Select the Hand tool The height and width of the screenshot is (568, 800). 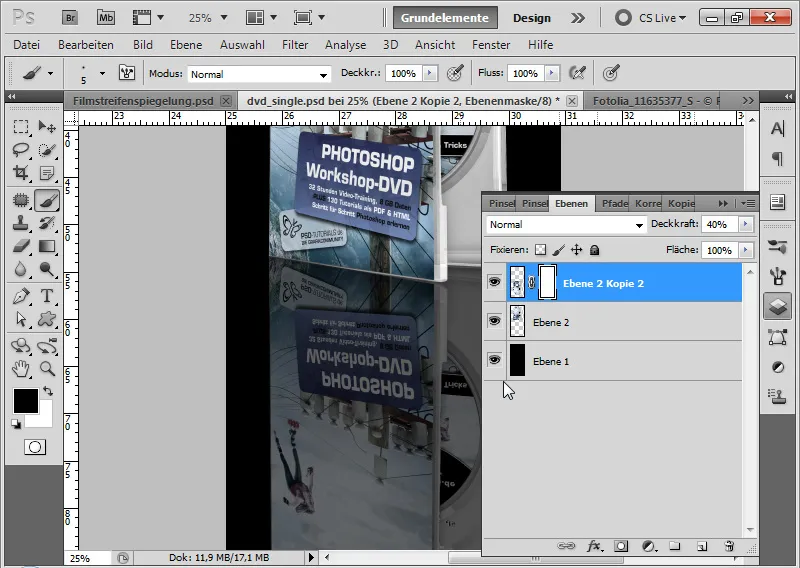21,368
